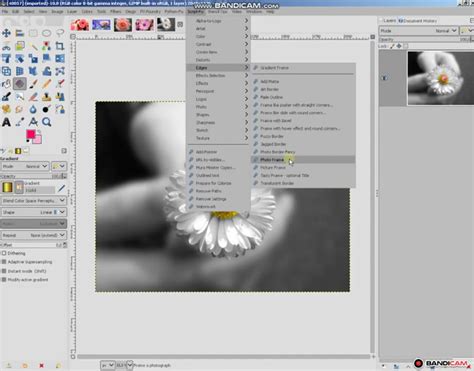Click the gold gradient preview swatch
Image resolution: width=474 pixels, height=371 pixels.
pos(7,188)
